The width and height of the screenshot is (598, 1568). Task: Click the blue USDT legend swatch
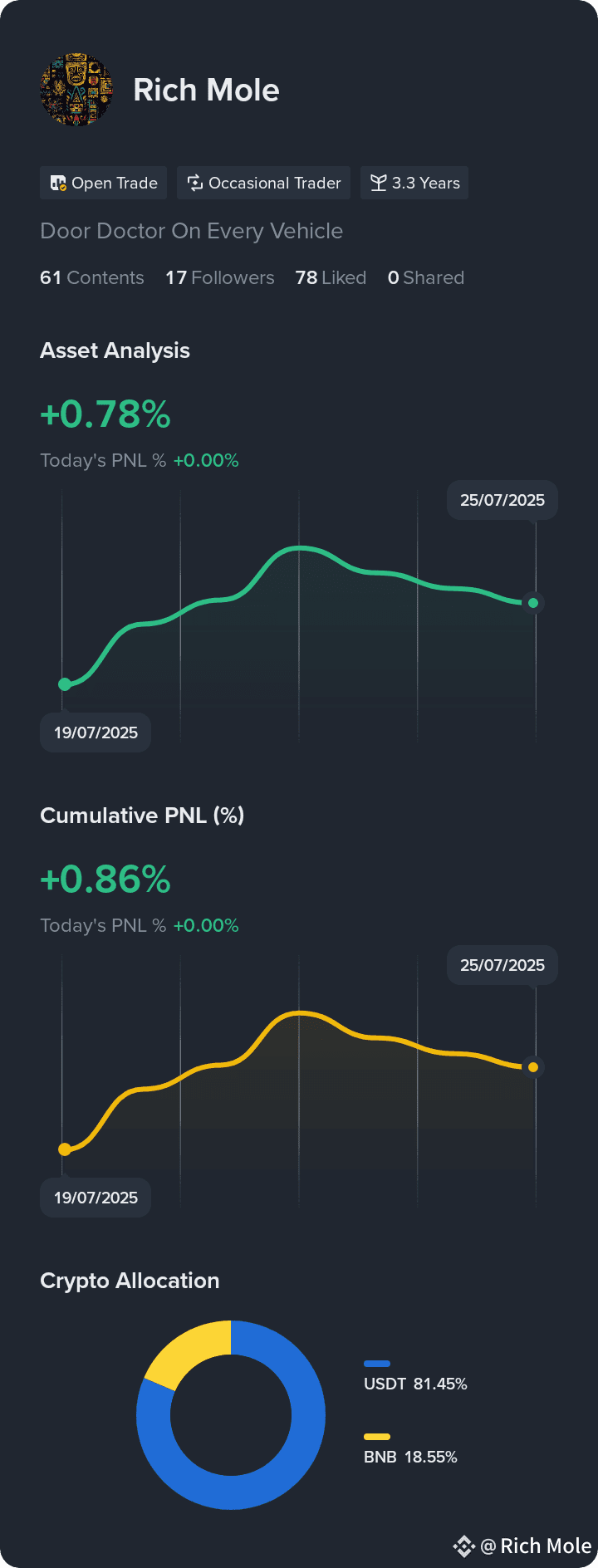377,1364
